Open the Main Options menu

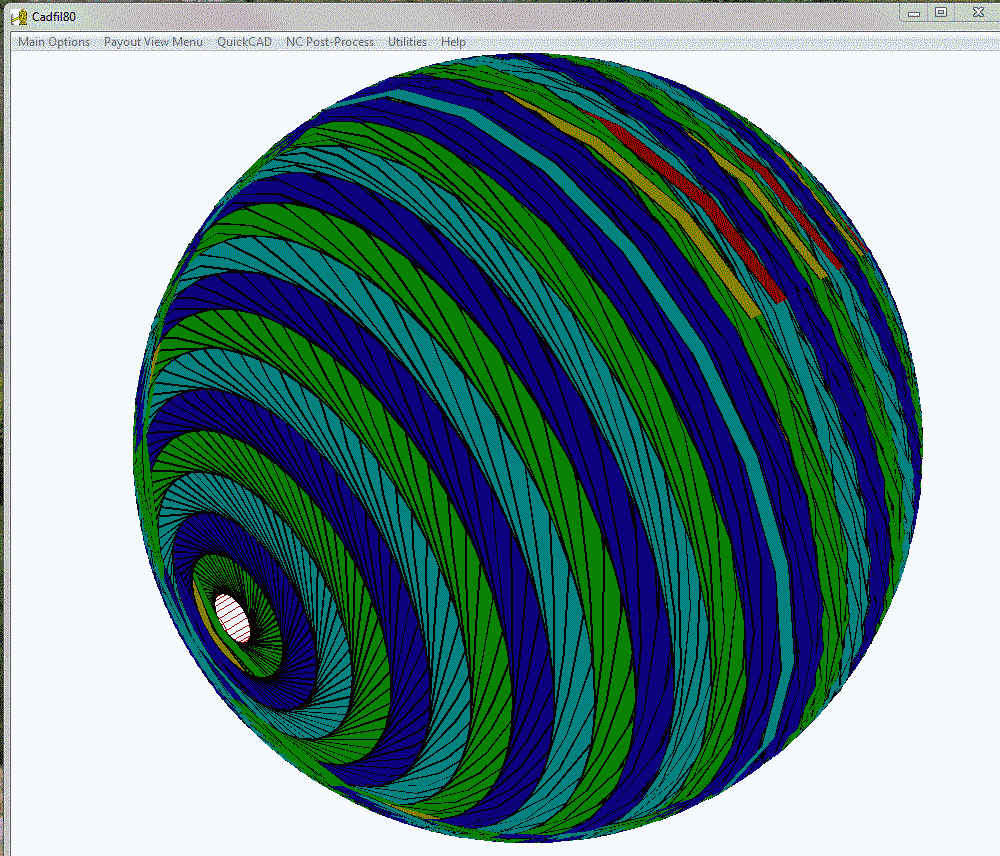[54, 42]
